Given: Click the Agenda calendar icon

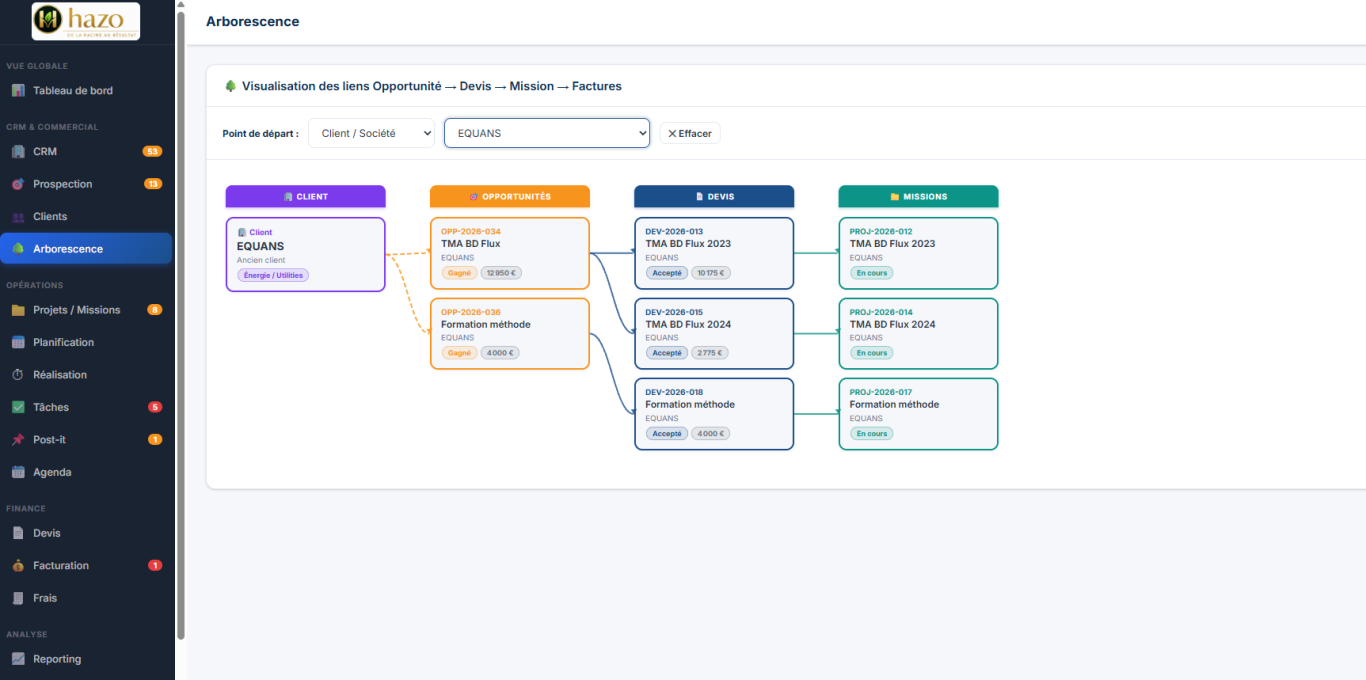Looking at the screenshot, I should tap(18, 472).
